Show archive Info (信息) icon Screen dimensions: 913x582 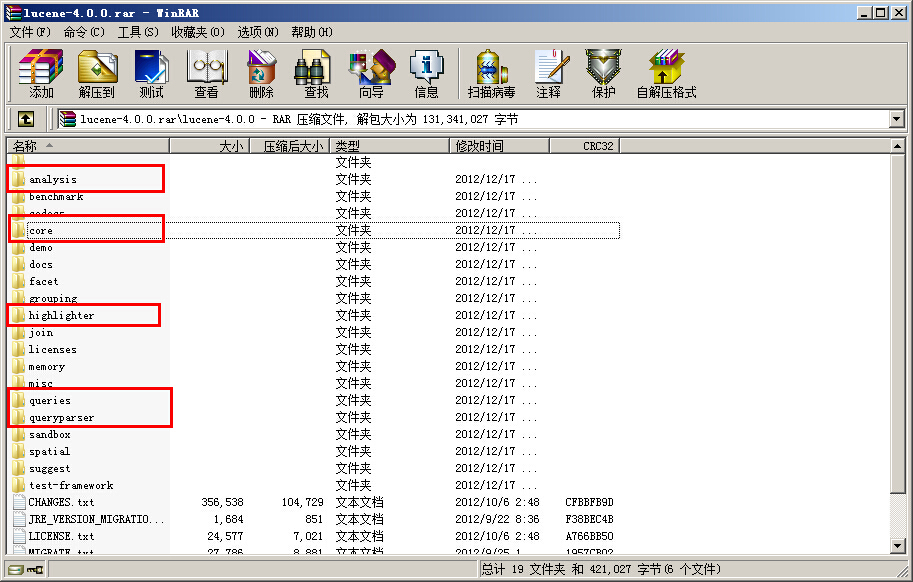[x=426, y=74]
